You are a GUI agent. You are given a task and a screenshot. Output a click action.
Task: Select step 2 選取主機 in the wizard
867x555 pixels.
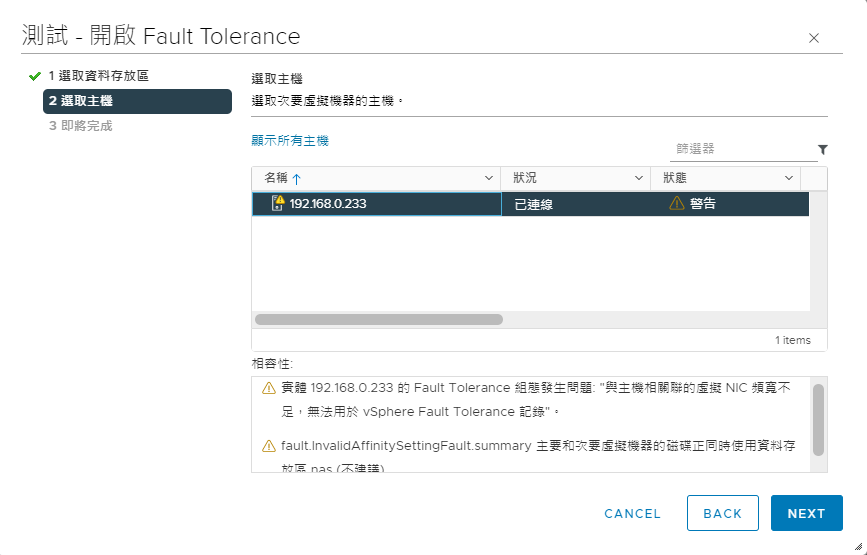click(137, 101)
